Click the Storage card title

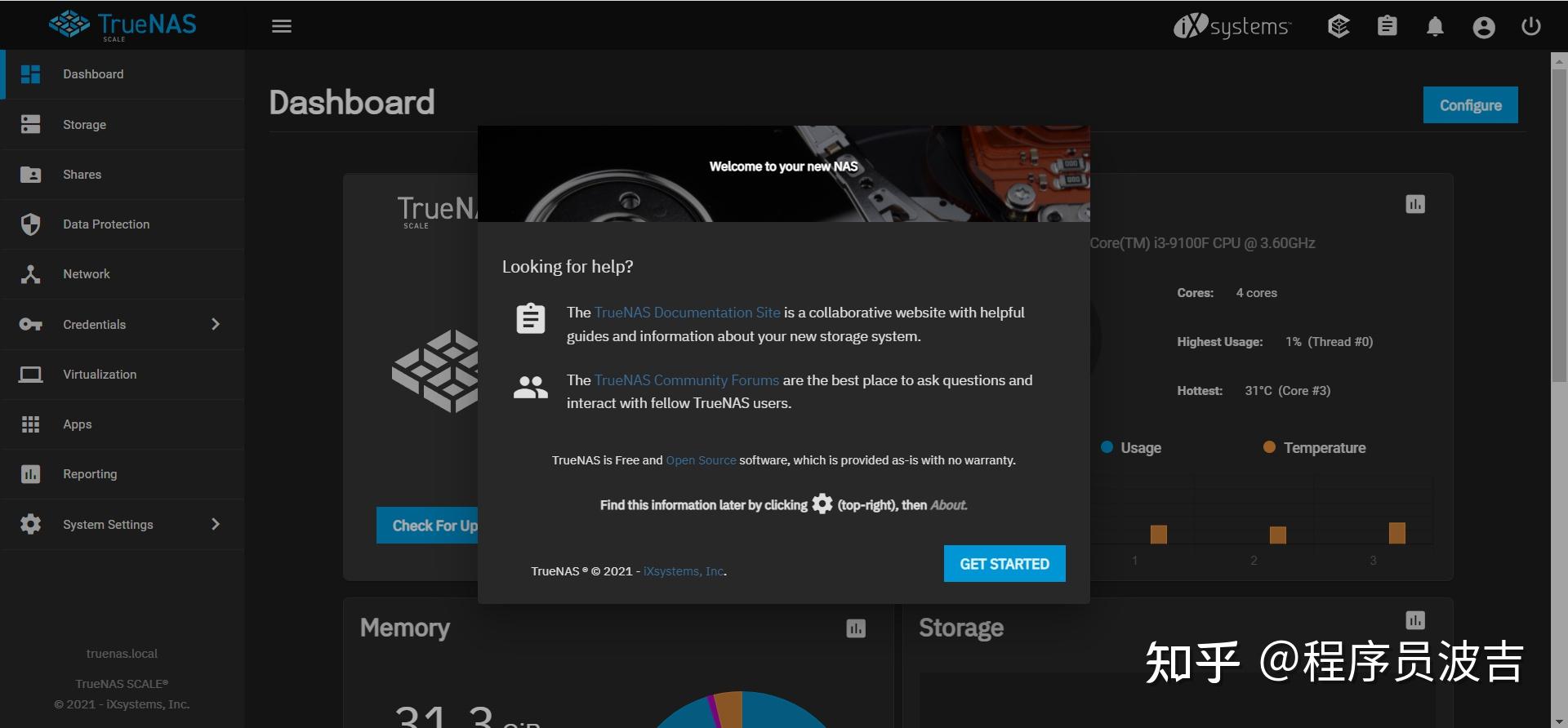[961, 628]
